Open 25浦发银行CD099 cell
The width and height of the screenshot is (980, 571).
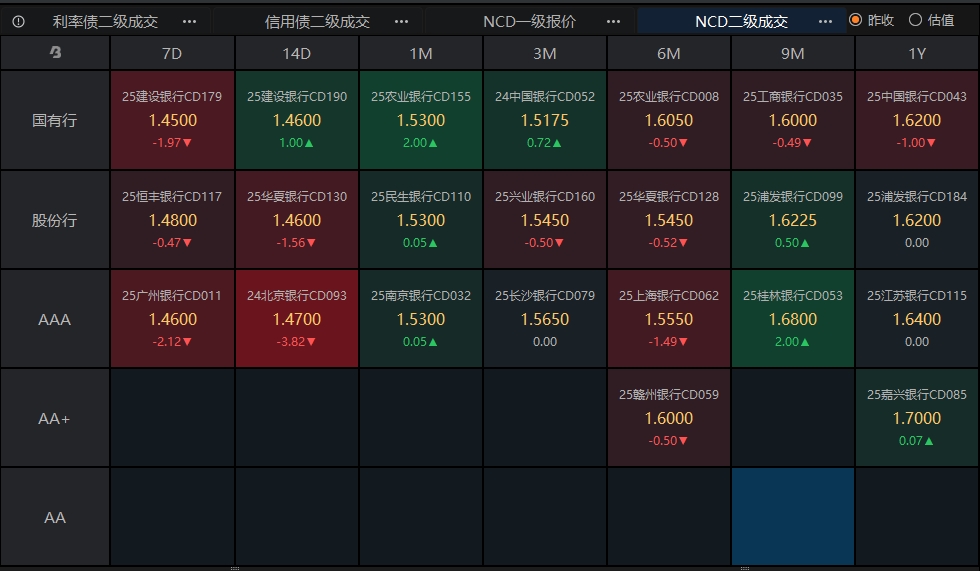click(x=792, y=220)
